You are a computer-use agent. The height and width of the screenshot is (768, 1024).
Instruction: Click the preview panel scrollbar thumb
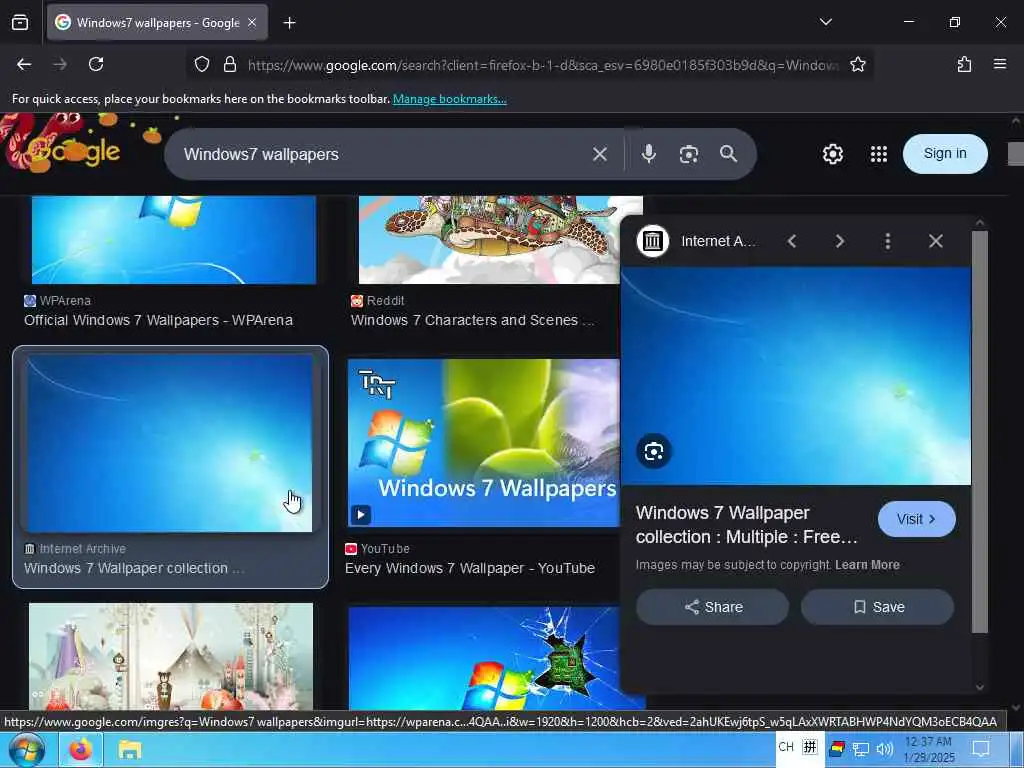tap(980, 431)
